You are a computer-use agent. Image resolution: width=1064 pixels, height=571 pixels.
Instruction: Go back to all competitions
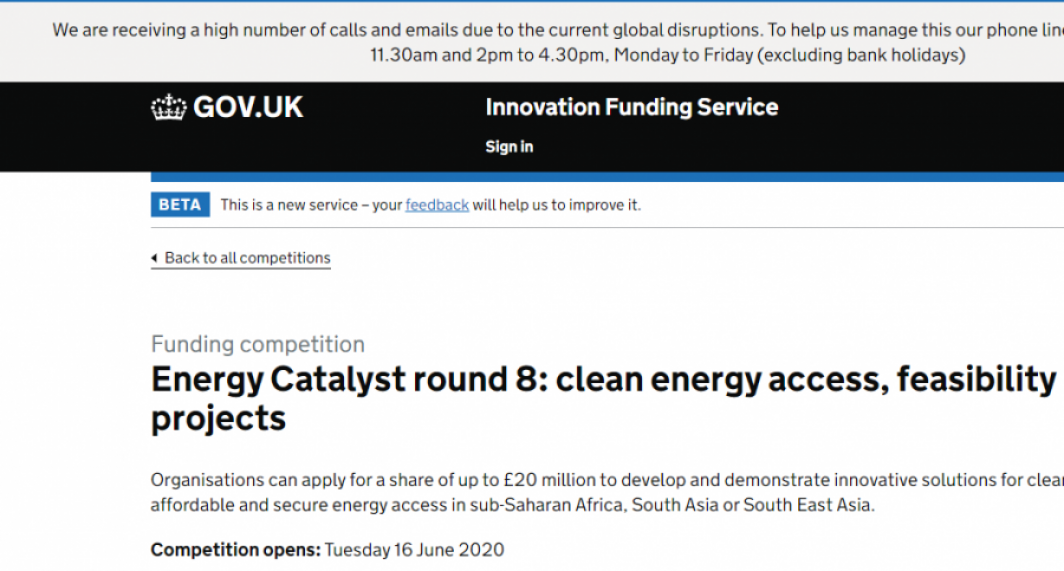tap(247, 258)
